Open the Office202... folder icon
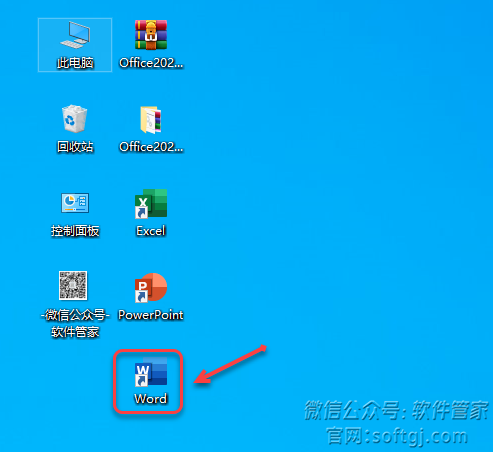Viewport: 493px width, 452px height. pyautogui.click(x=151, y=120)
